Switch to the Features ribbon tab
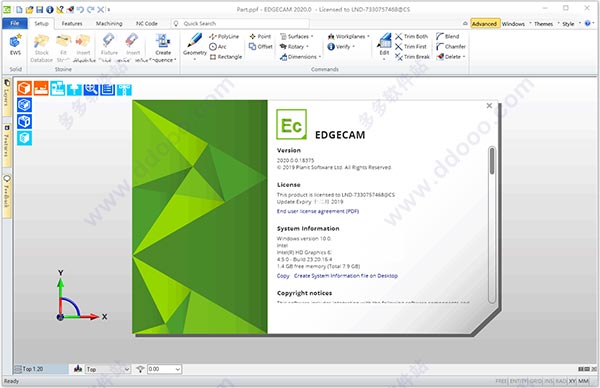 [72, 23]
